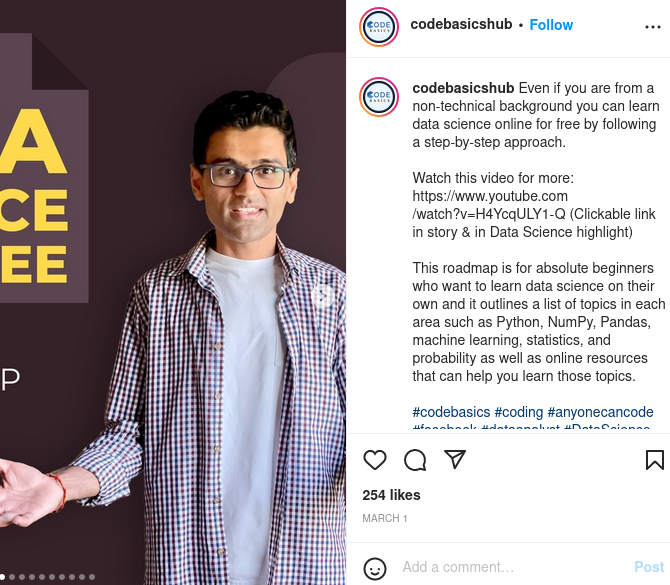The height and width of the screenshot is (585, 670).
Task: Share the post via paper plane icon
Action: (455, 459)
